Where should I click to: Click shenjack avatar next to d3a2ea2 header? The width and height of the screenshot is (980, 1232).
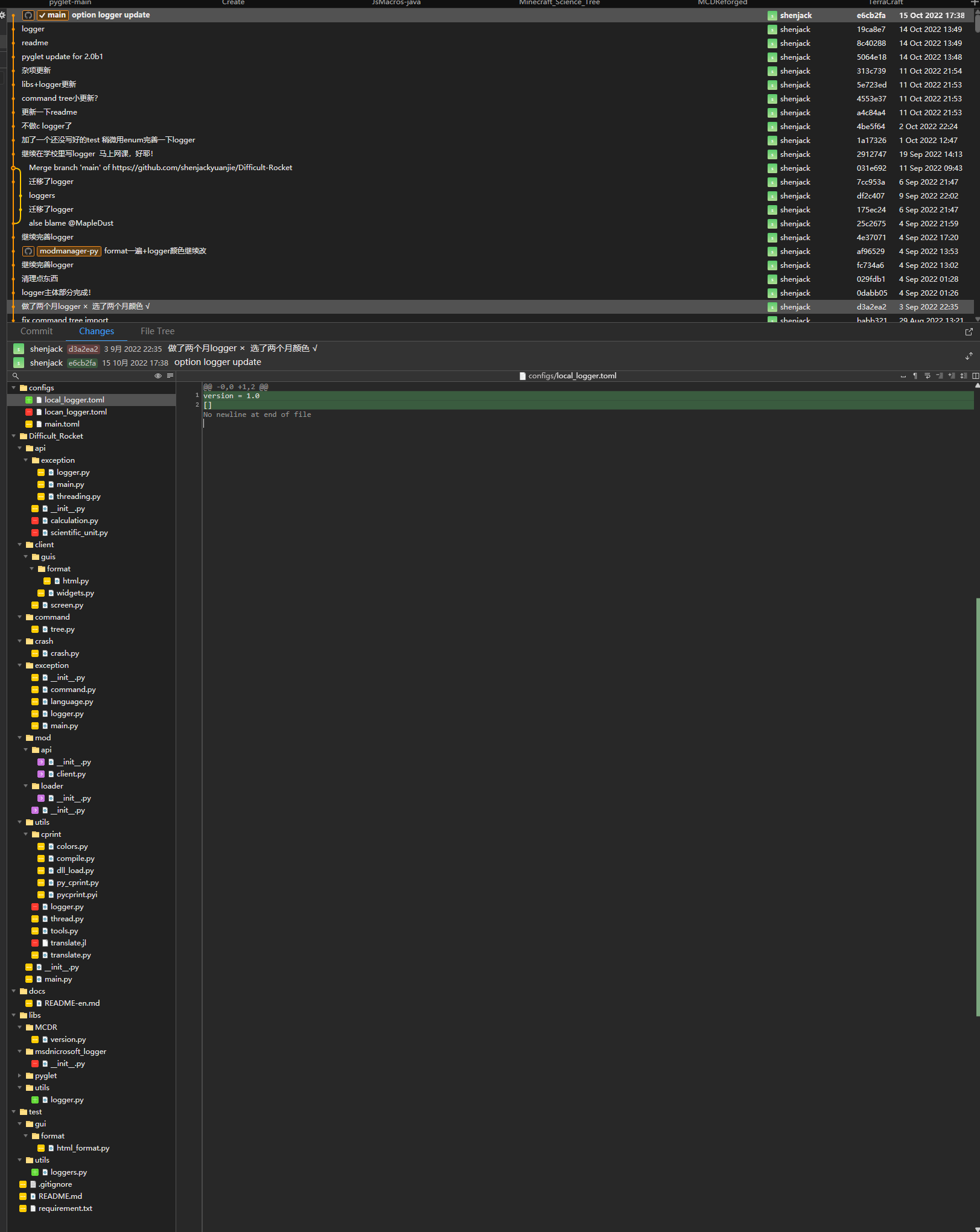click(x=19, y=349)
